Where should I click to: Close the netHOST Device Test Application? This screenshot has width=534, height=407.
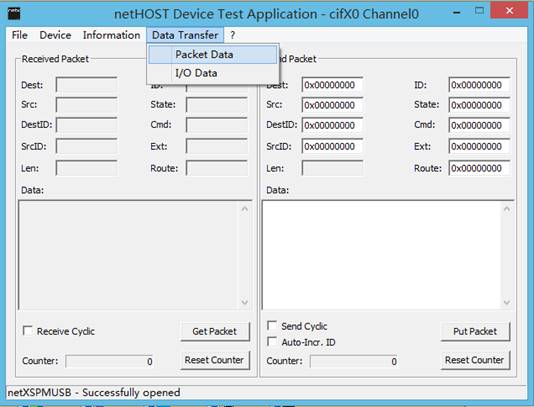click(x=509, y=11)
